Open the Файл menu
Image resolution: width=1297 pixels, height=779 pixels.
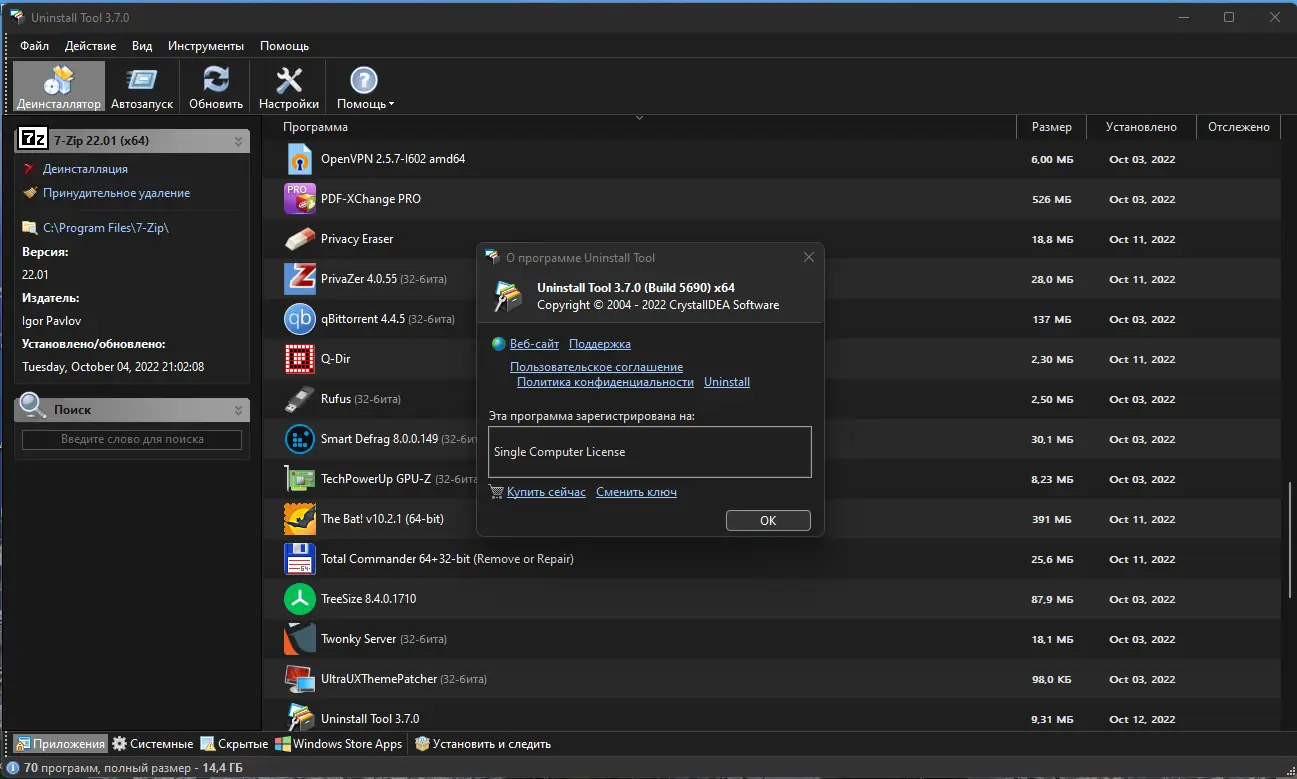34,46
